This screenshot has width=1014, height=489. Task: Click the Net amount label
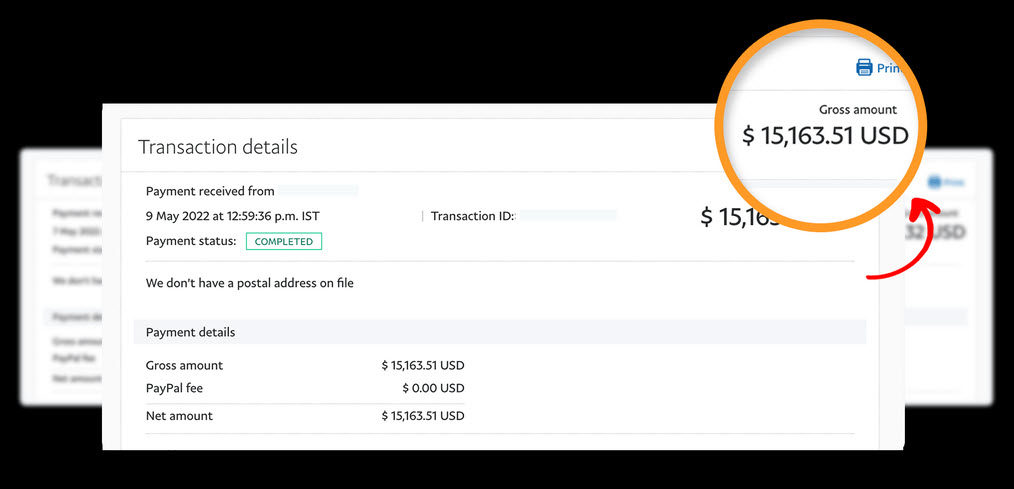point(179,416)
